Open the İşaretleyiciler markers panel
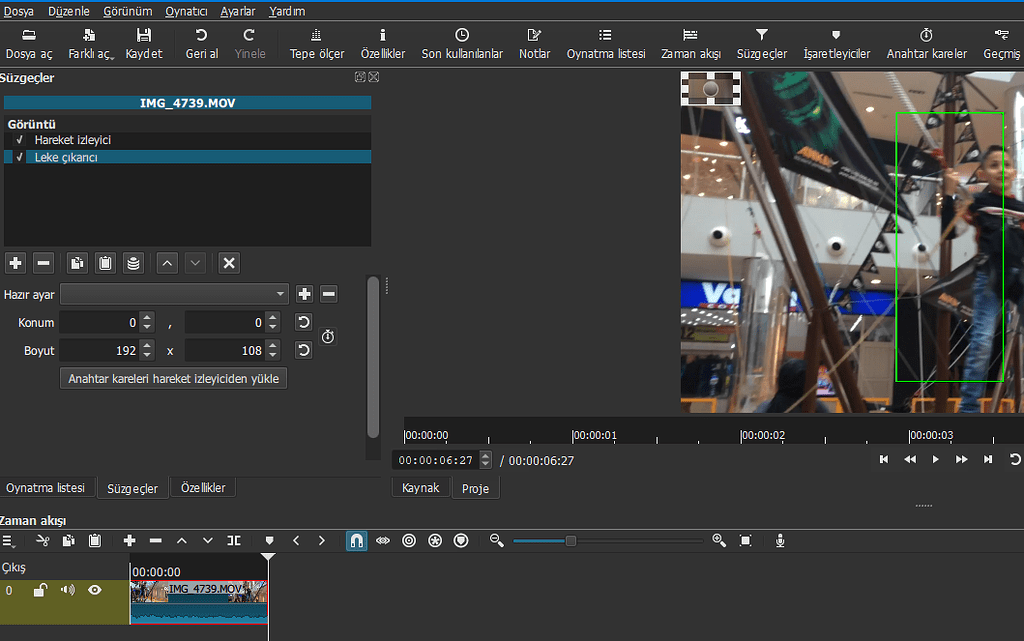Screen dimensions: 1024x641 point(836,44)
